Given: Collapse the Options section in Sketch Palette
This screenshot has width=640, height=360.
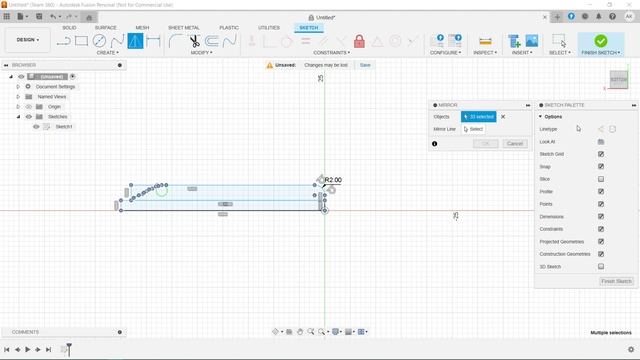Looking at the screenshot, I should [540, 117].
